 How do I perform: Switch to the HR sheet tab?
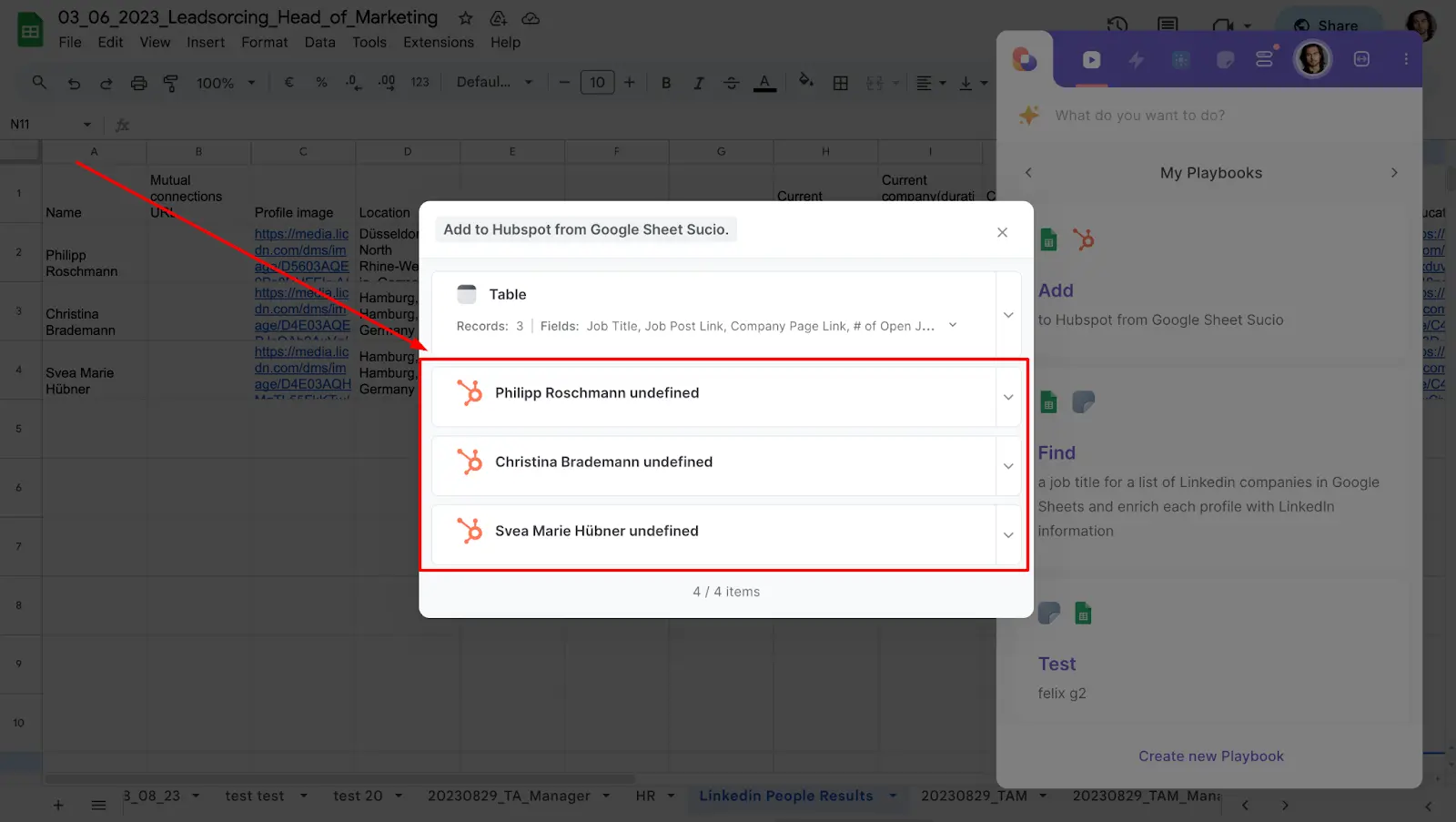[645, 796]
